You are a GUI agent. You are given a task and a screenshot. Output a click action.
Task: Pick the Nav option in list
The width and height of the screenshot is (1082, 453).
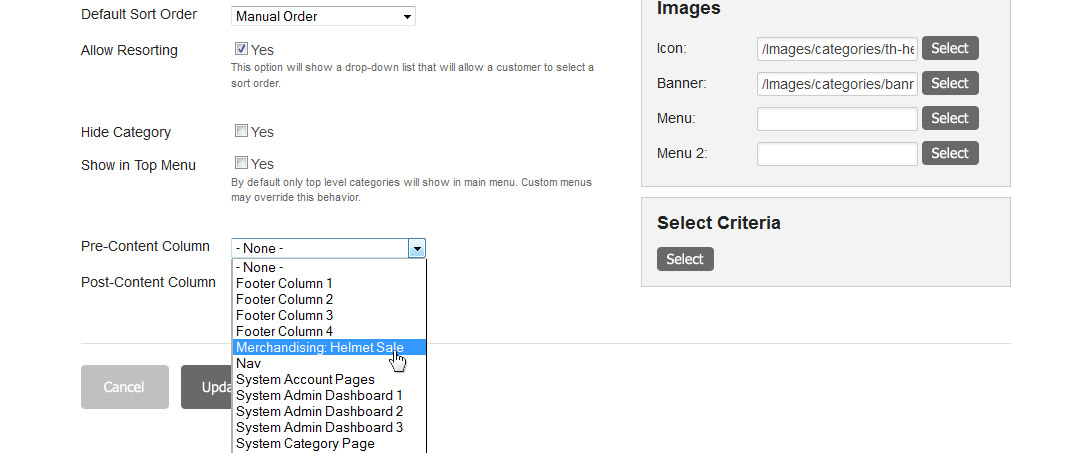click(329, 363)
